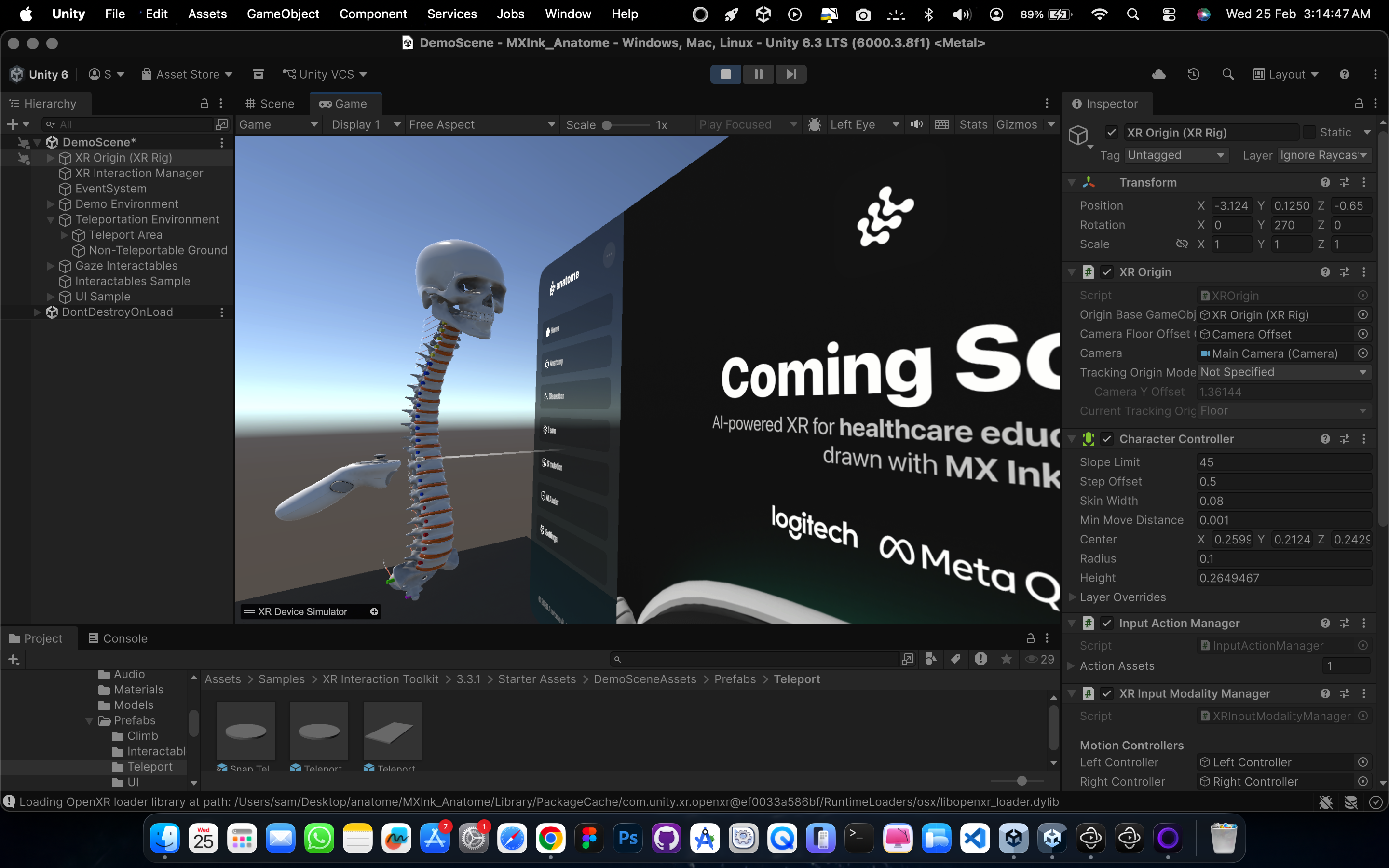Click the favorites star icon in Project

point(1006,659)
